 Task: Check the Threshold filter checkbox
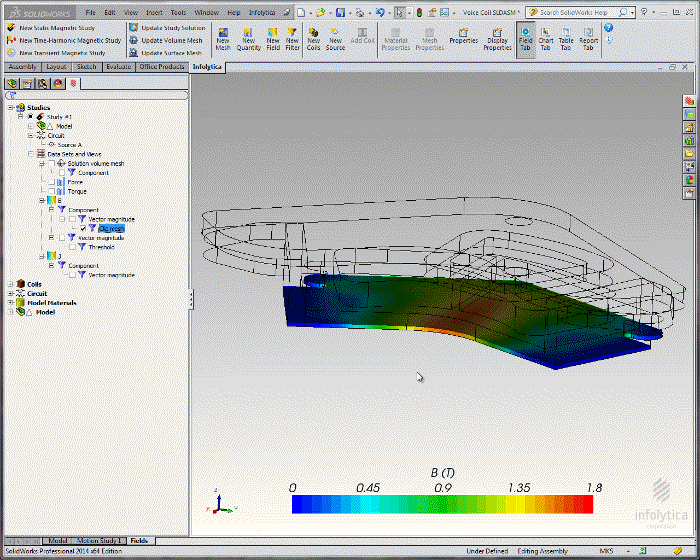pyautogui.click(x=71, y=247)
